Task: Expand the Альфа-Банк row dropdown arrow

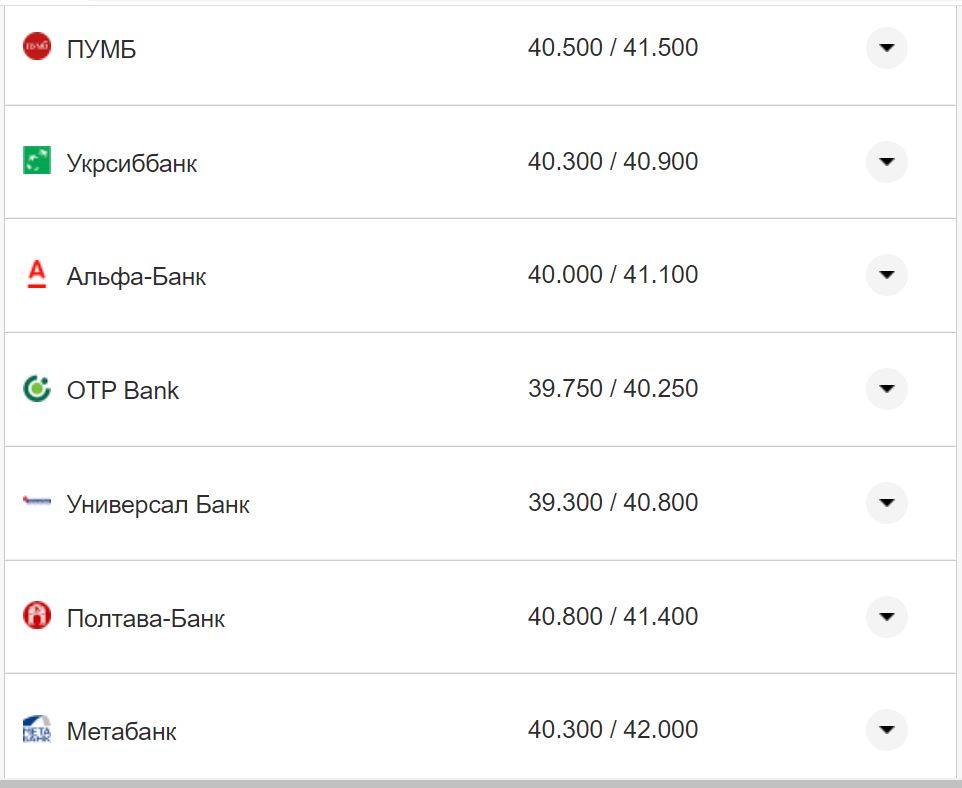Action: pyautogui.click(x=886, y=275)
